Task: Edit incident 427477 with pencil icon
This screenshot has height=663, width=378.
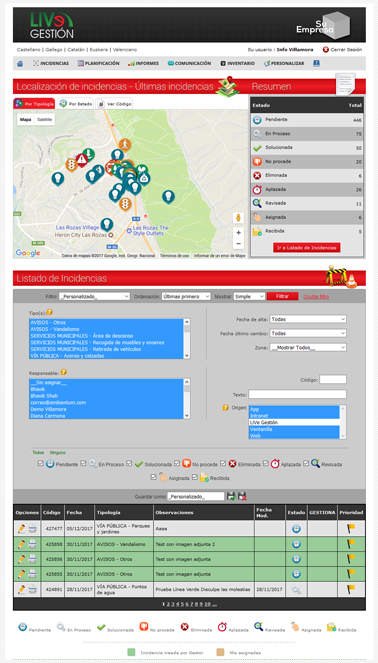Action: [21, 529]
